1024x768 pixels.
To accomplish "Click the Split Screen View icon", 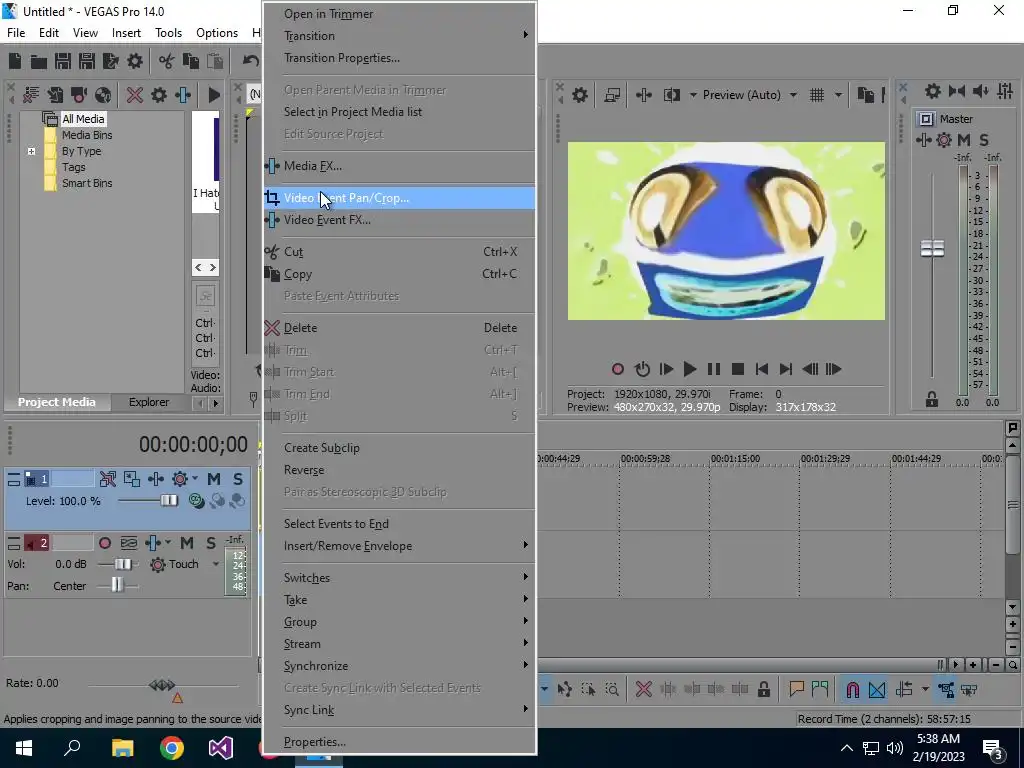I will [672, 95].
